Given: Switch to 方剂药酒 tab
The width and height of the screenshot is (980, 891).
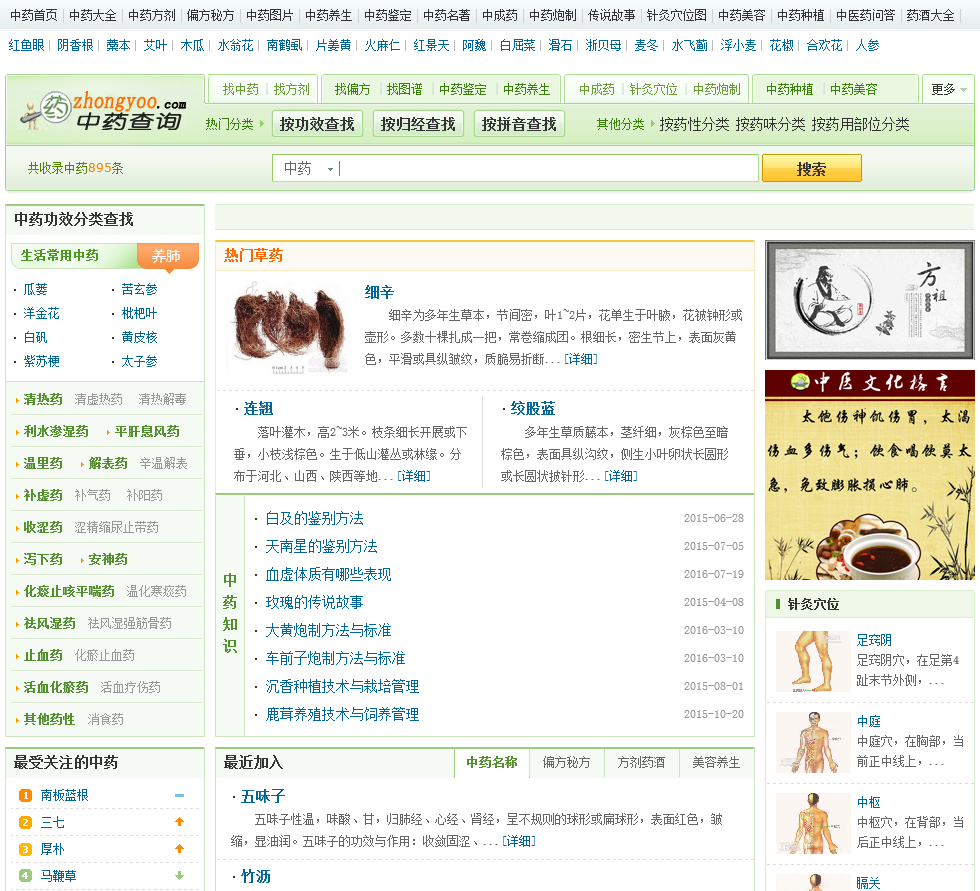Looking at the screenshot, I should tap(641, 762).
